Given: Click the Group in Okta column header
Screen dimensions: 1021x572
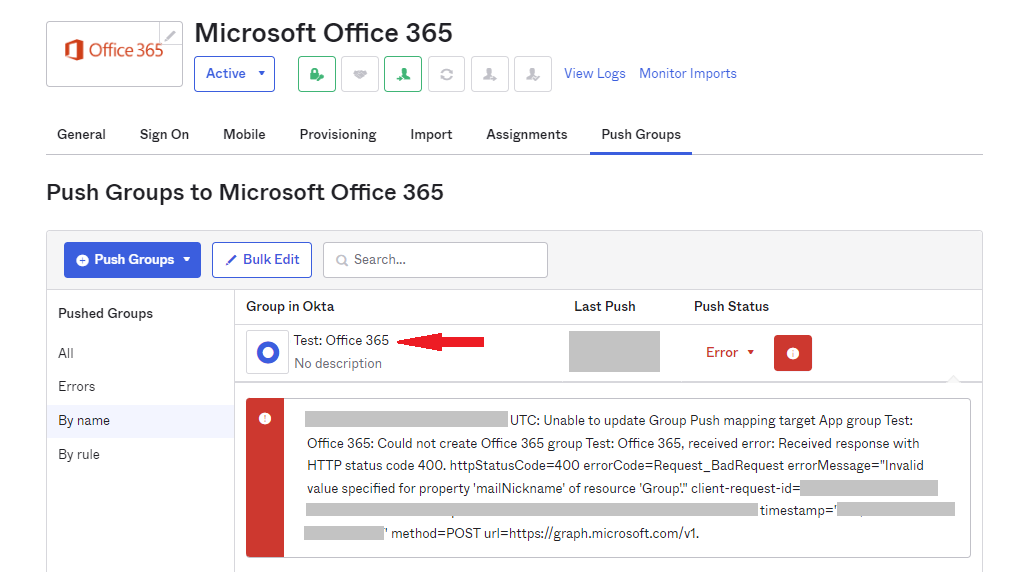Looking at the screenshot, I should [x=290, y=306].
